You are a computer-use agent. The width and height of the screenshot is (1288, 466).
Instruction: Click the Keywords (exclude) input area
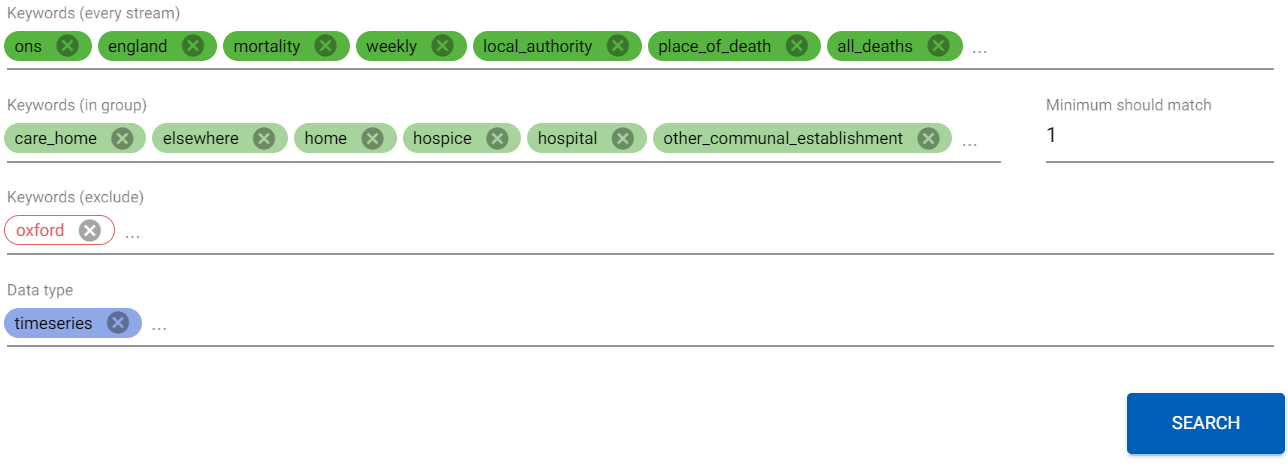pyautogui.click(x=700, y=232)
